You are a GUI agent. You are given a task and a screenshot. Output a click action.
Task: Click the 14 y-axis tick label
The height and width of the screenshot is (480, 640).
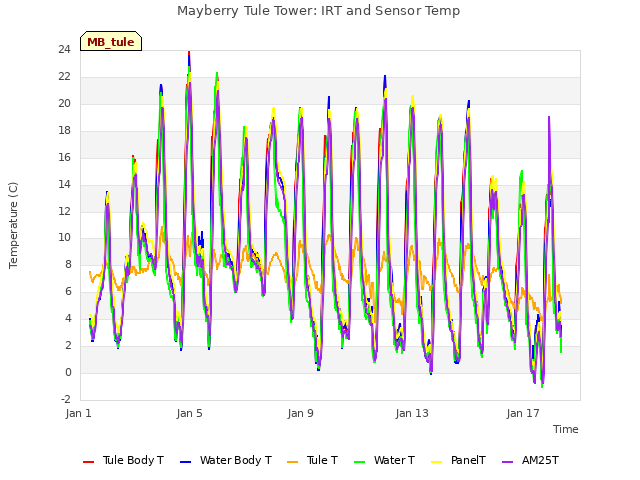pyautogui.click(x=64, y=184)
